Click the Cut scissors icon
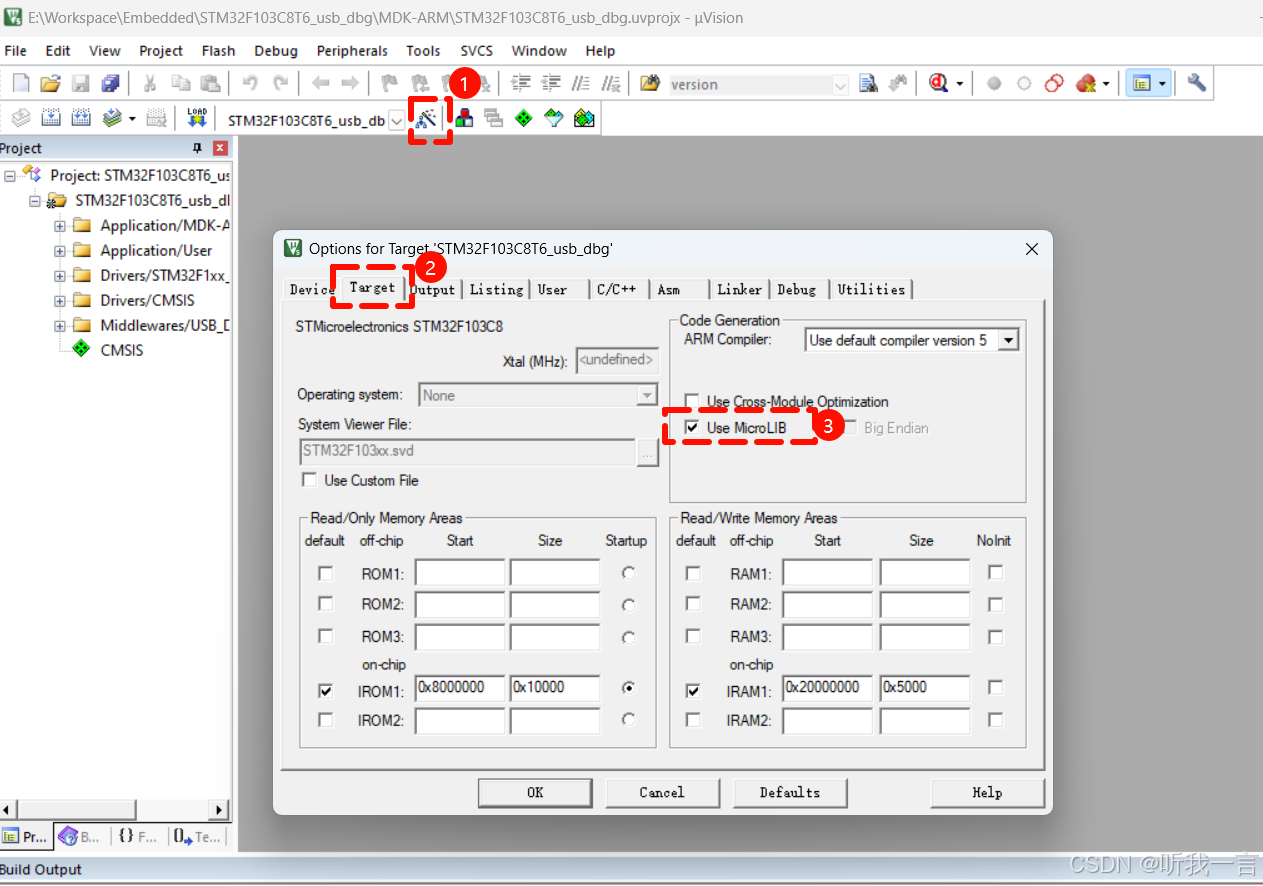 [150, 84]
